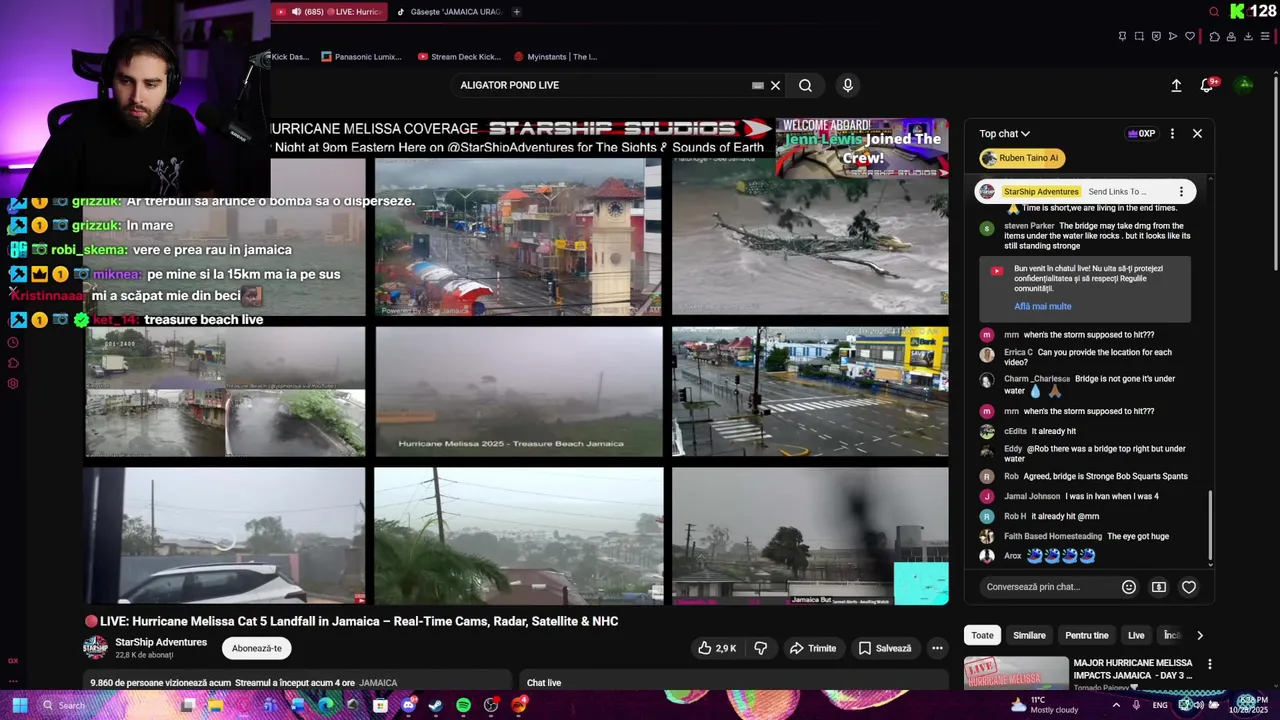1280x720 pixels.
Task: Open the browser easy setup menu icon
Action: 1265,37
